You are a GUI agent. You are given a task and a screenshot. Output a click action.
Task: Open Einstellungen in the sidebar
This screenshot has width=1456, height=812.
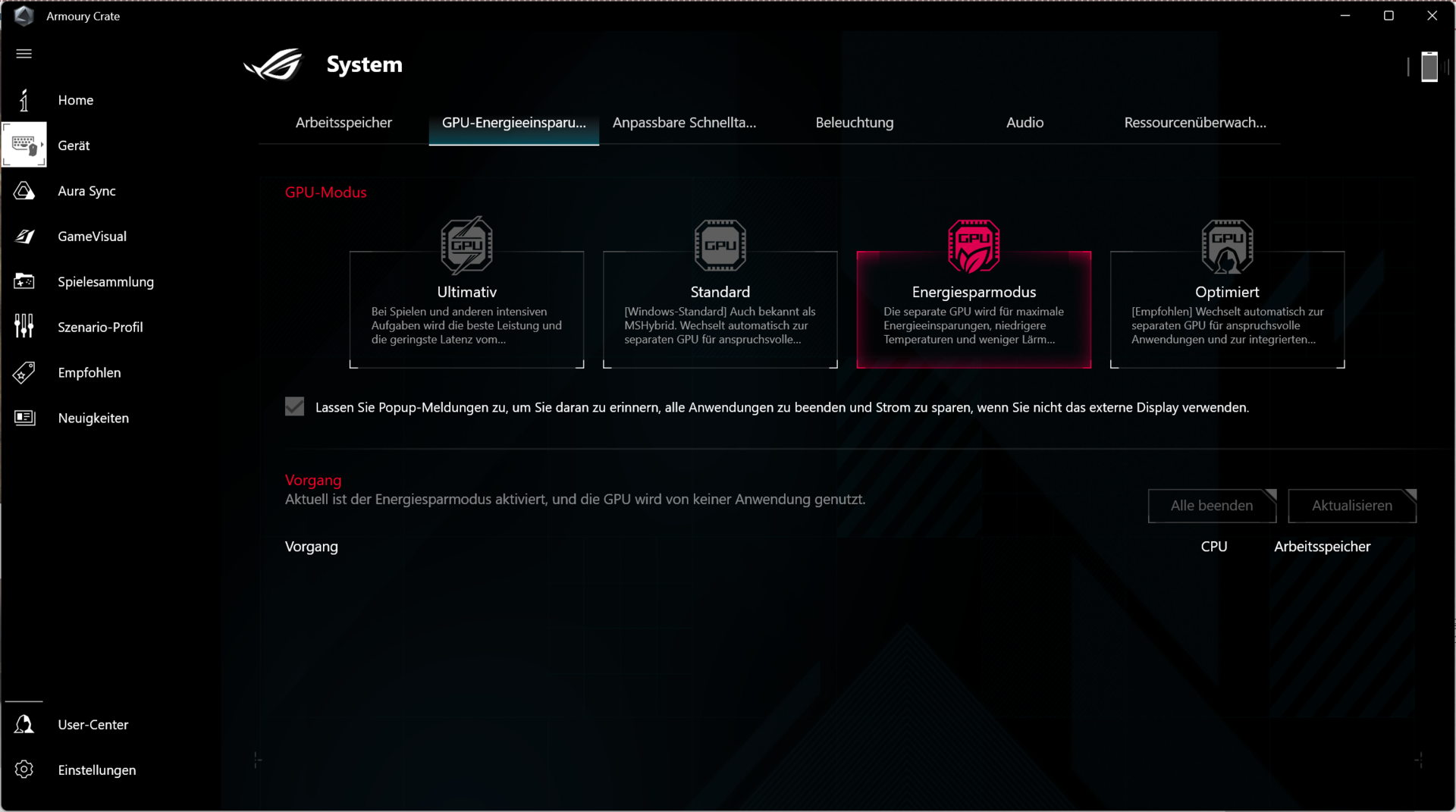(x=97, y=770)
